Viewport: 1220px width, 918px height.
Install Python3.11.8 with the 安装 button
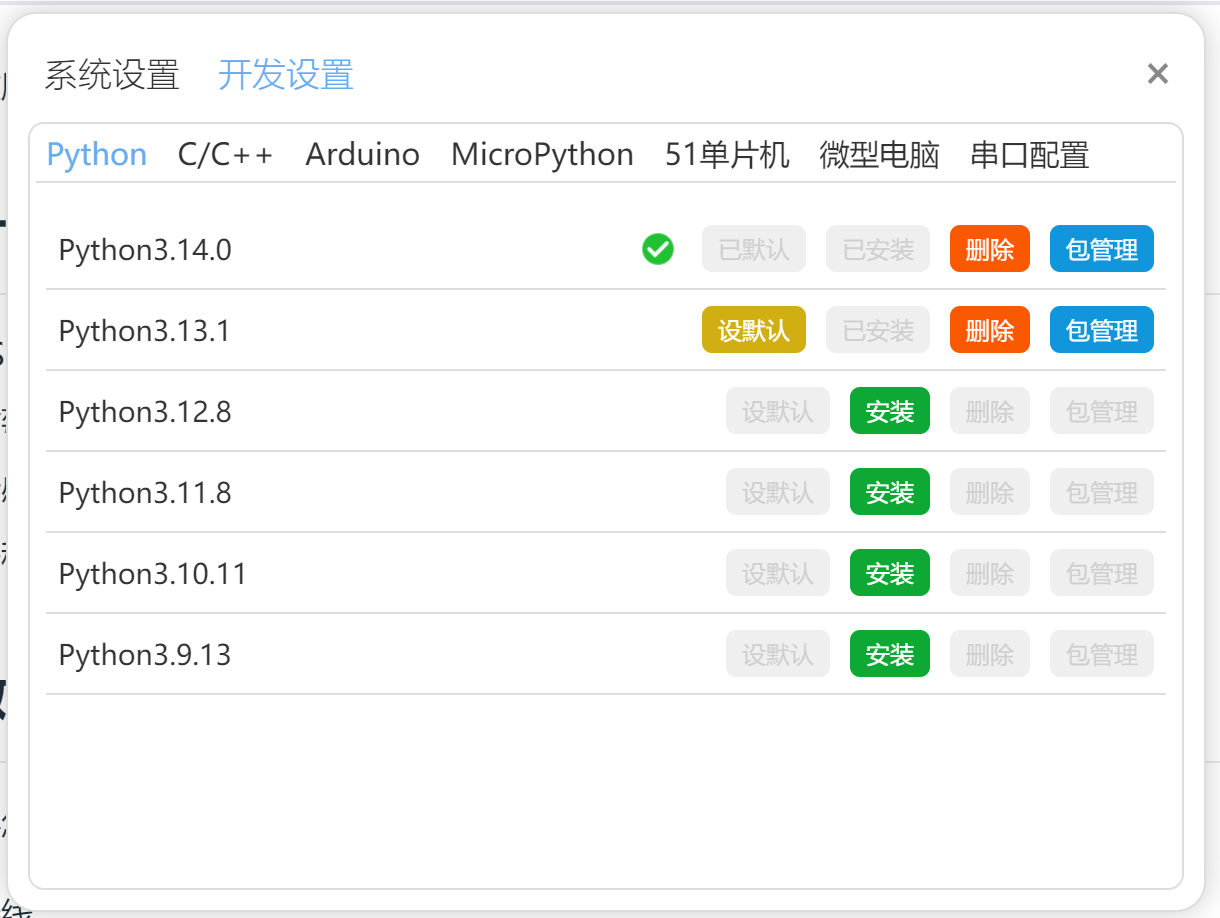pos(890,492)
